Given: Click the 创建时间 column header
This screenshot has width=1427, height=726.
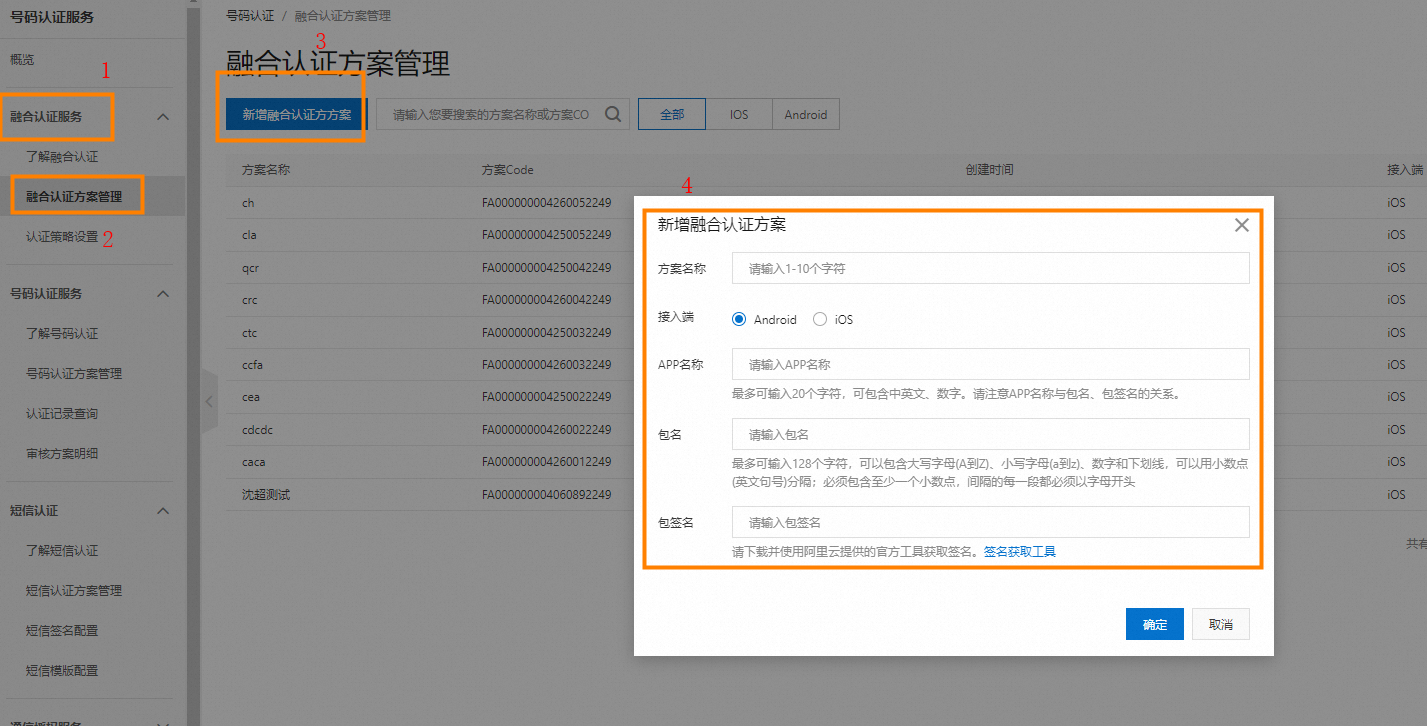Looking at the screenshot, I should coord(990,170).
